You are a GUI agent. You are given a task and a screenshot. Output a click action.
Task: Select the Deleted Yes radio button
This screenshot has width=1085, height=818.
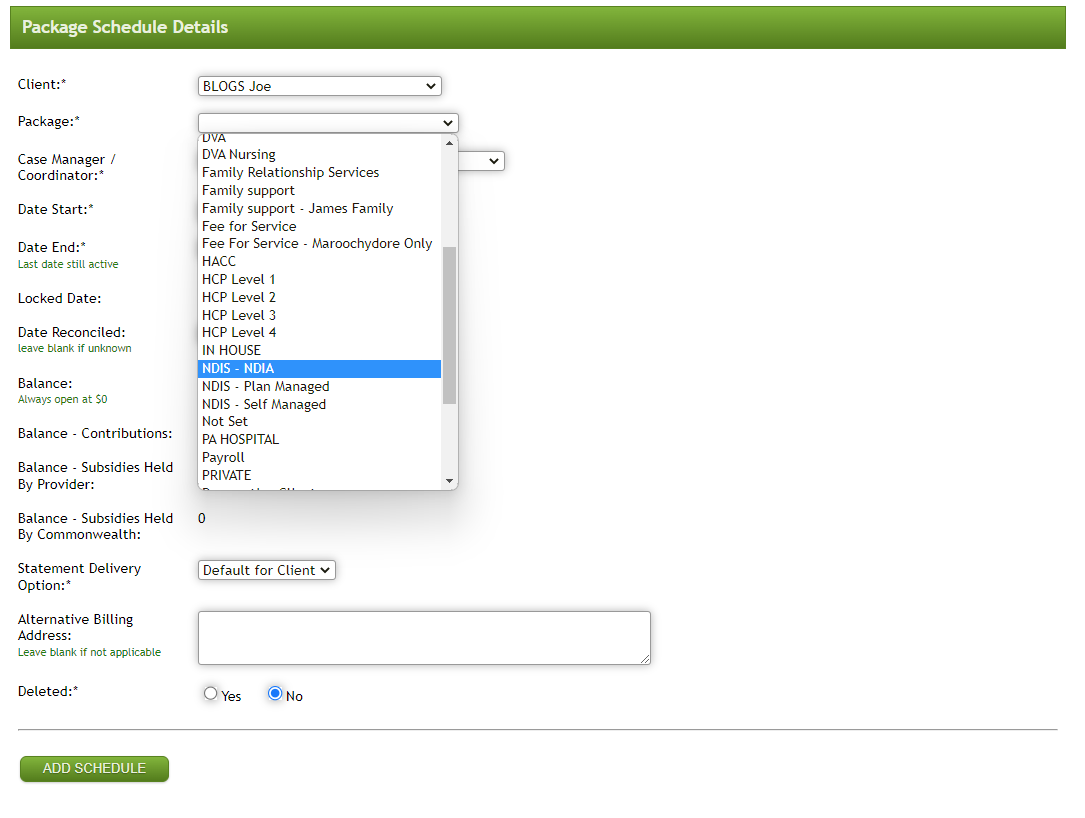pos(210,692)
